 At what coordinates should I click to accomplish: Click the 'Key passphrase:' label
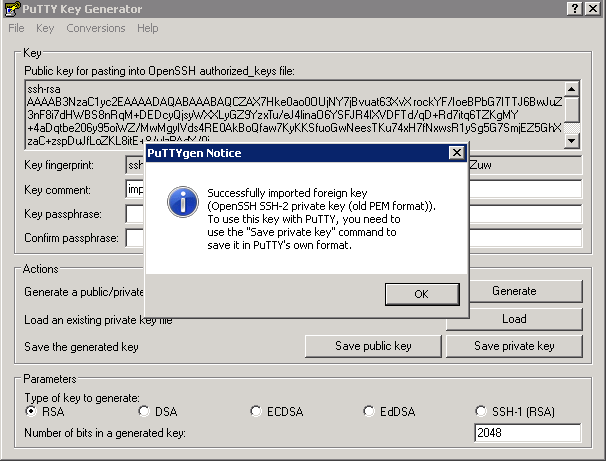point(63,214)
